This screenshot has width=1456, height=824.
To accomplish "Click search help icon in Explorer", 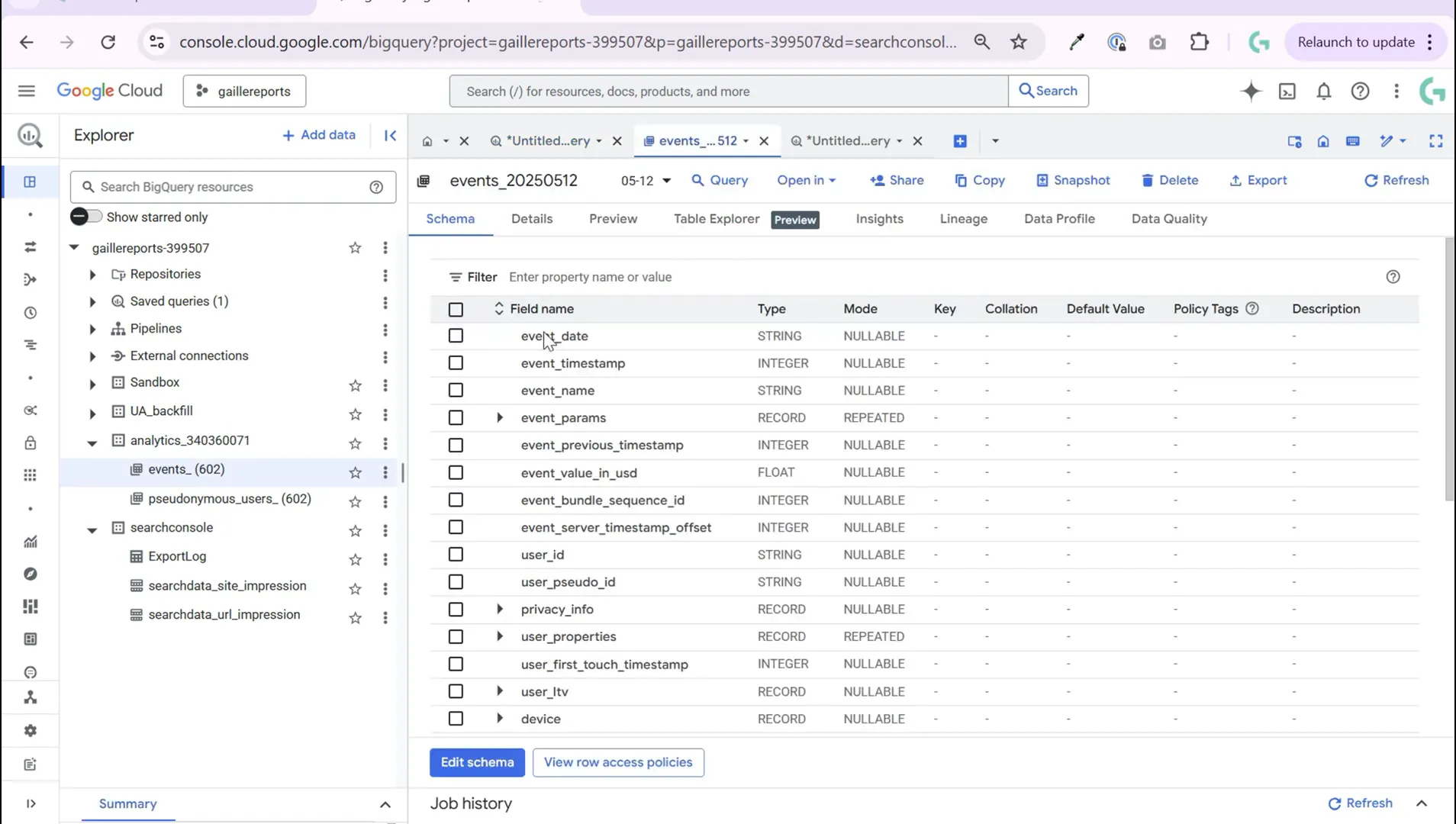I will click(376, 187).
